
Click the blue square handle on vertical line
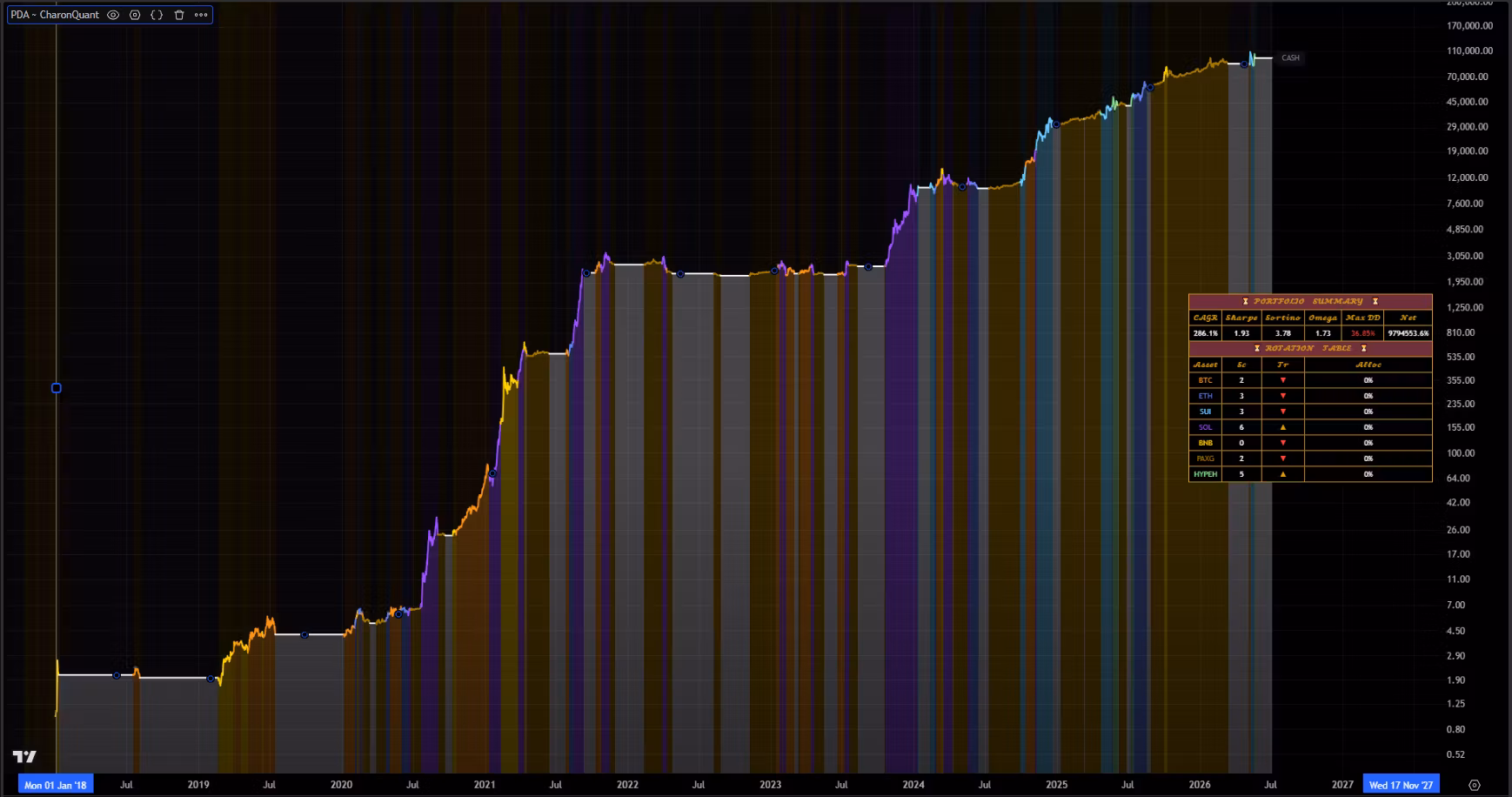pos(57,388)
